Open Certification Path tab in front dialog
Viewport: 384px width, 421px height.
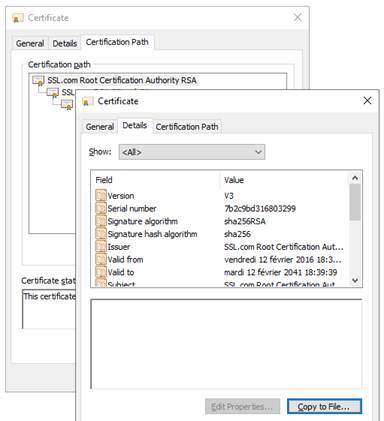pos(187,127)
